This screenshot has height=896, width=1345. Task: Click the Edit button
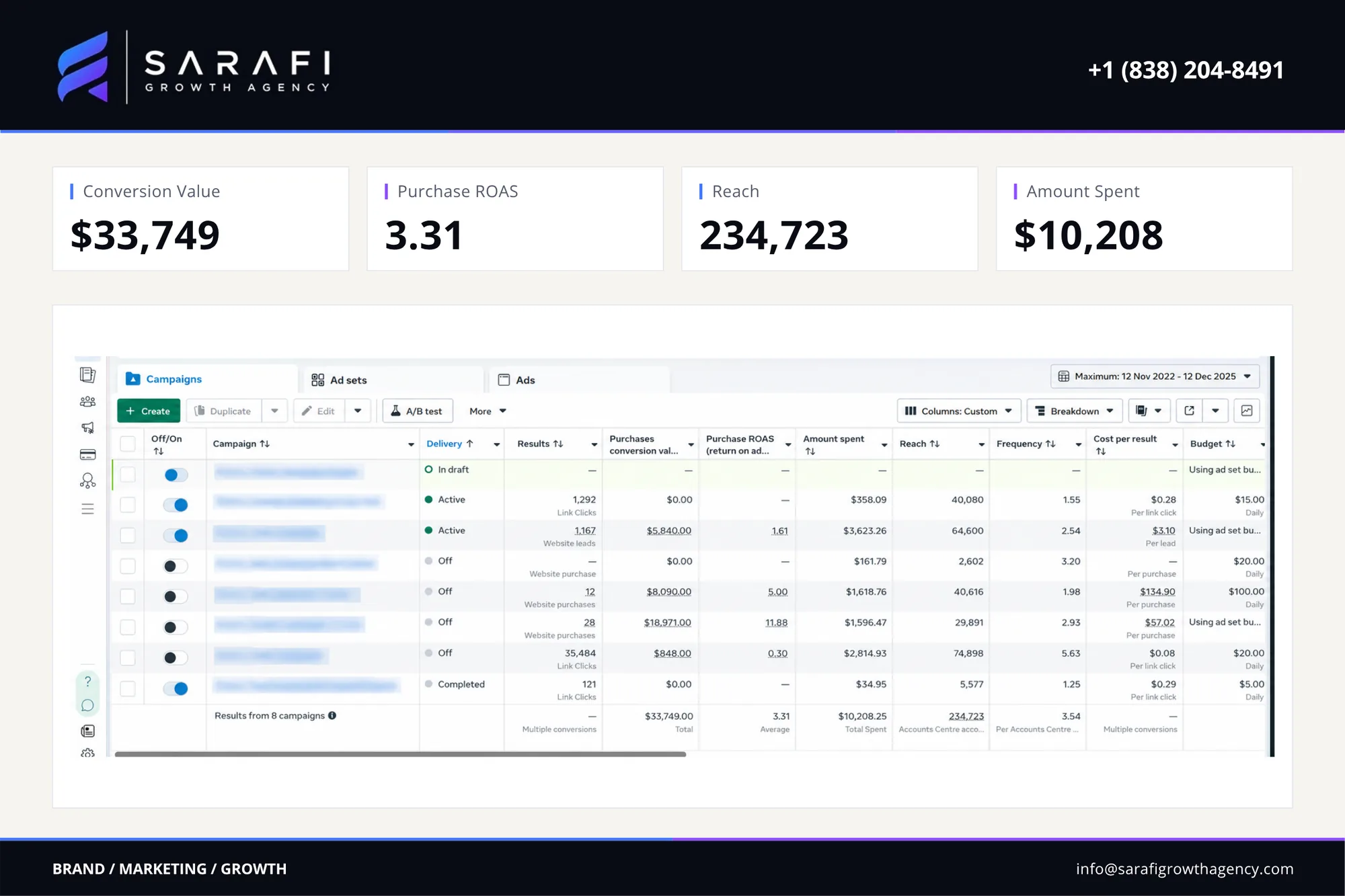(319, 411)
